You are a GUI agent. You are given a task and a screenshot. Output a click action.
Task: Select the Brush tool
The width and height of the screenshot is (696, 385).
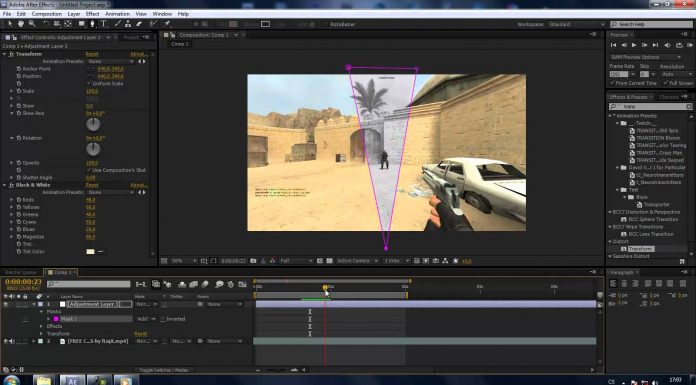(118, 24)
